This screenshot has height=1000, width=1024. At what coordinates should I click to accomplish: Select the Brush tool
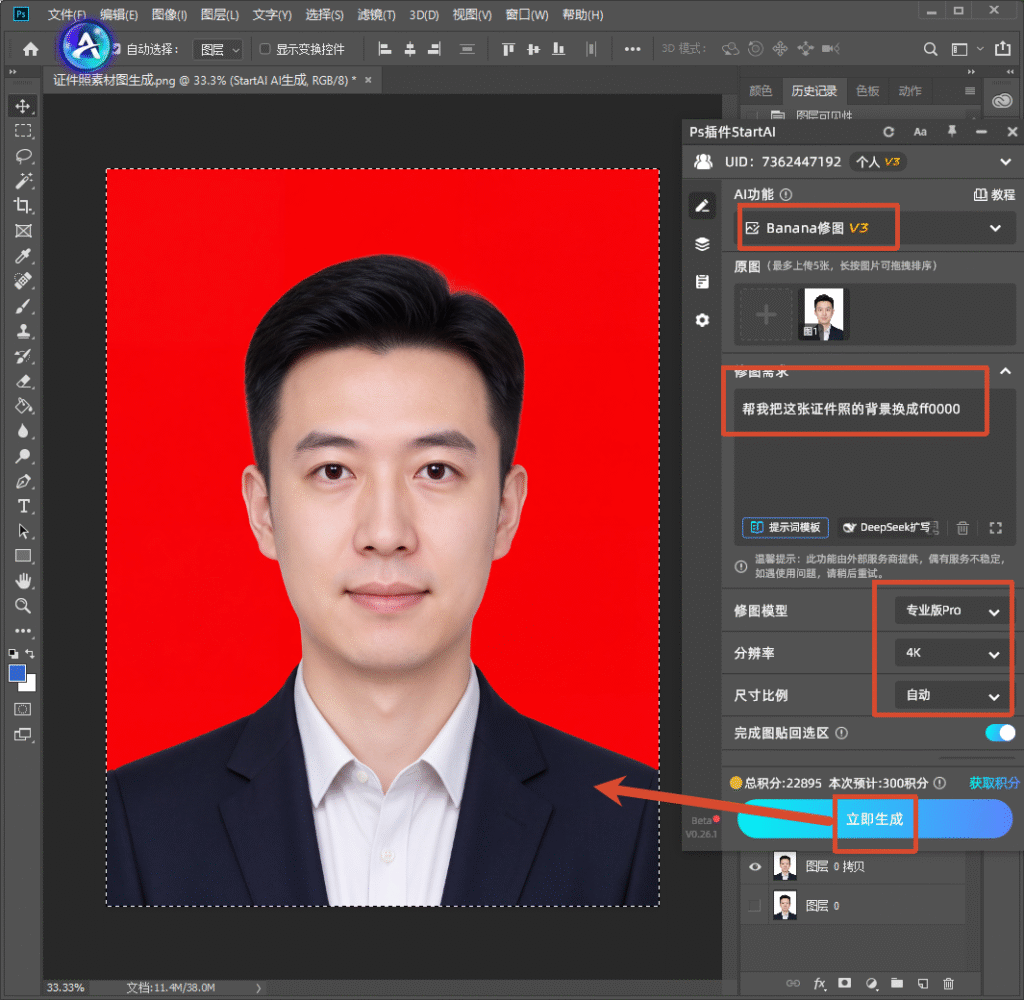click(23, 306)
